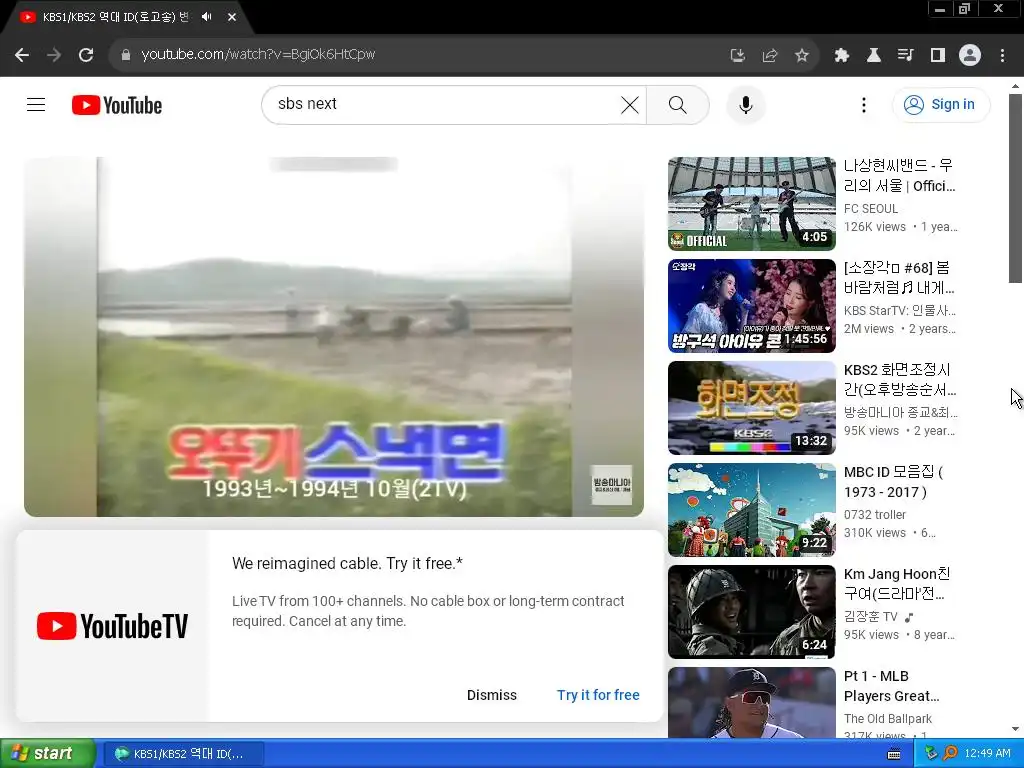Open Chrome's three-dot menu
The image size is (1024, 768).
[x=1002, y=55]
